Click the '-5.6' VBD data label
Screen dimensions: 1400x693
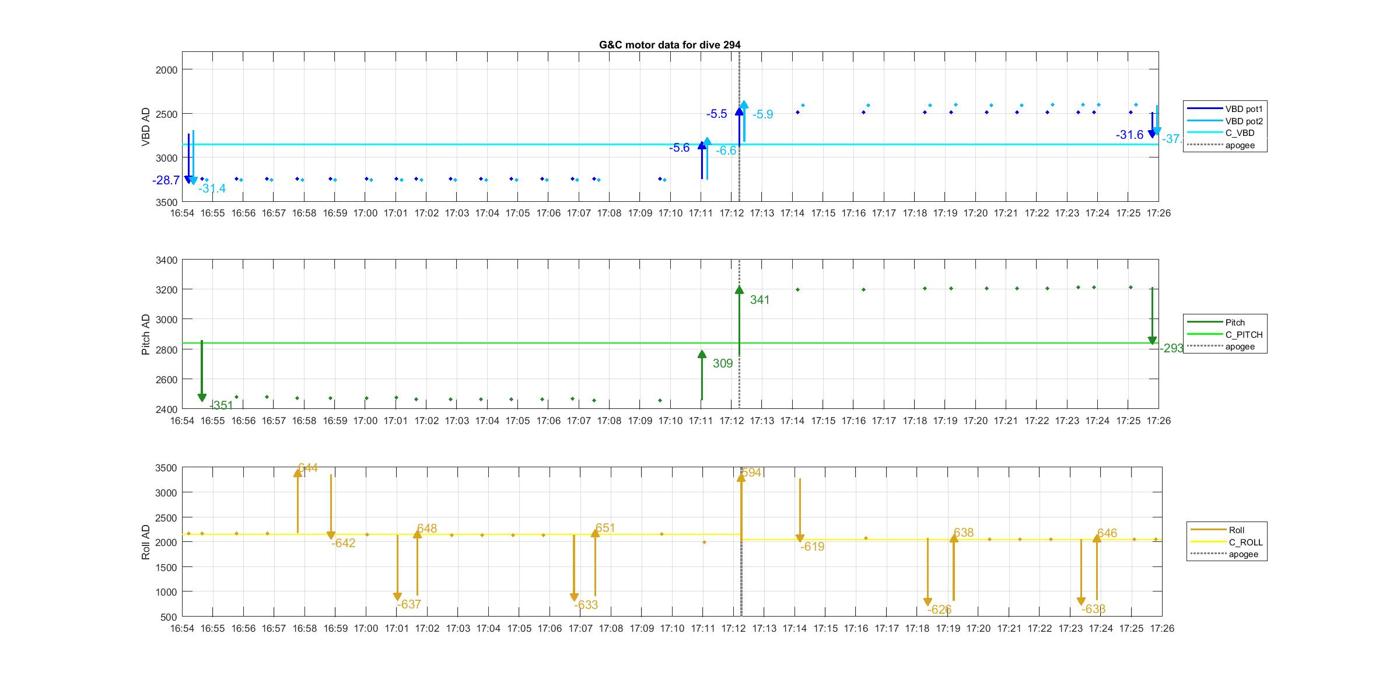(x=679, y=147)
